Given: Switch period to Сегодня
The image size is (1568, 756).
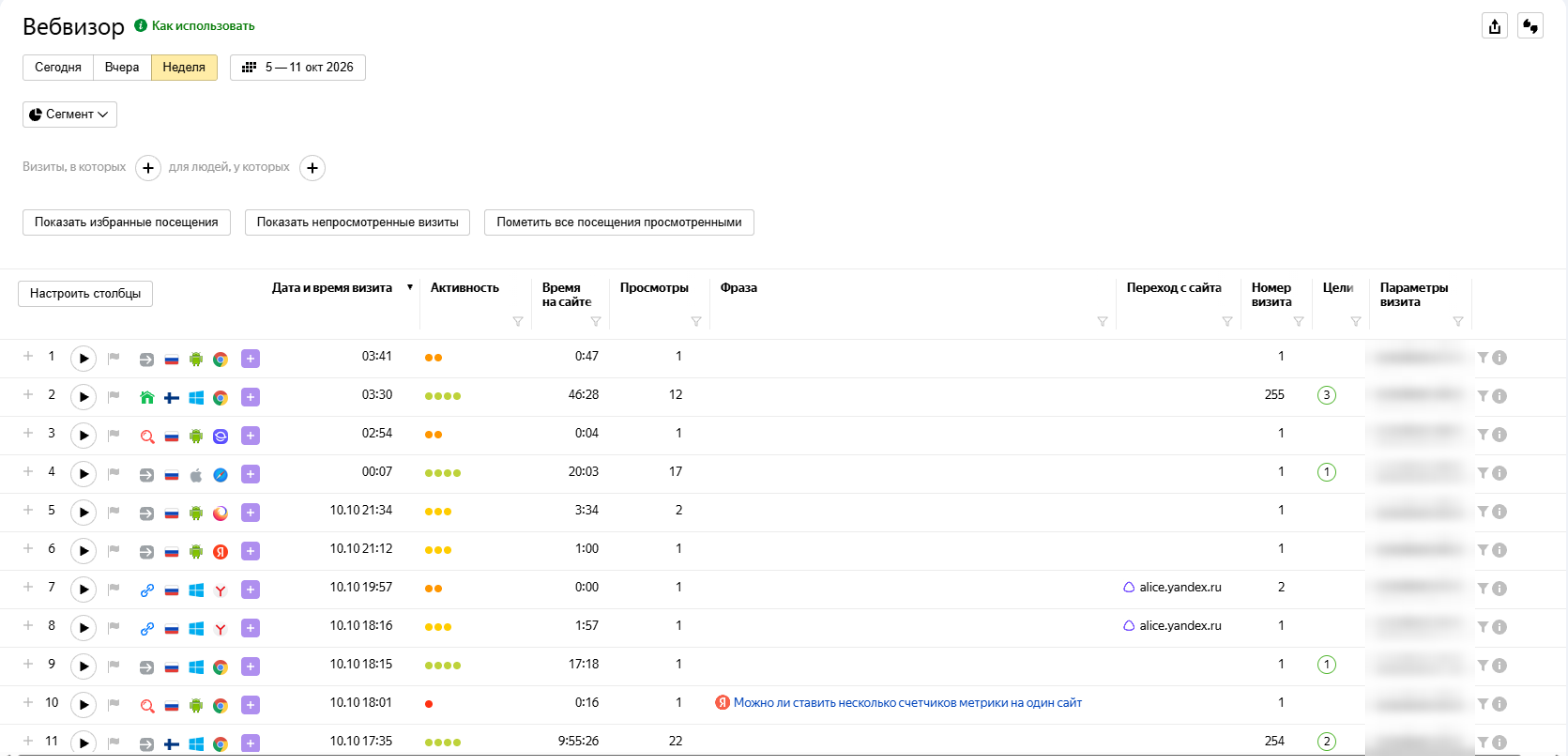Looking at the screenshot, I should 58,67.
